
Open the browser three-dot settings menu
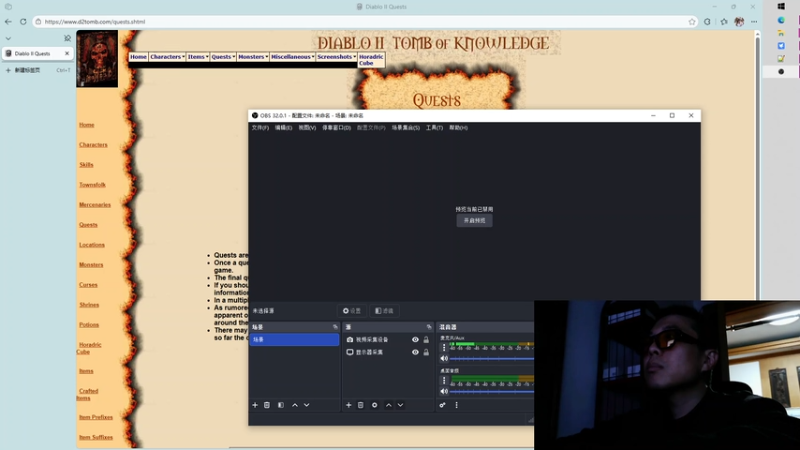point(754,21)
